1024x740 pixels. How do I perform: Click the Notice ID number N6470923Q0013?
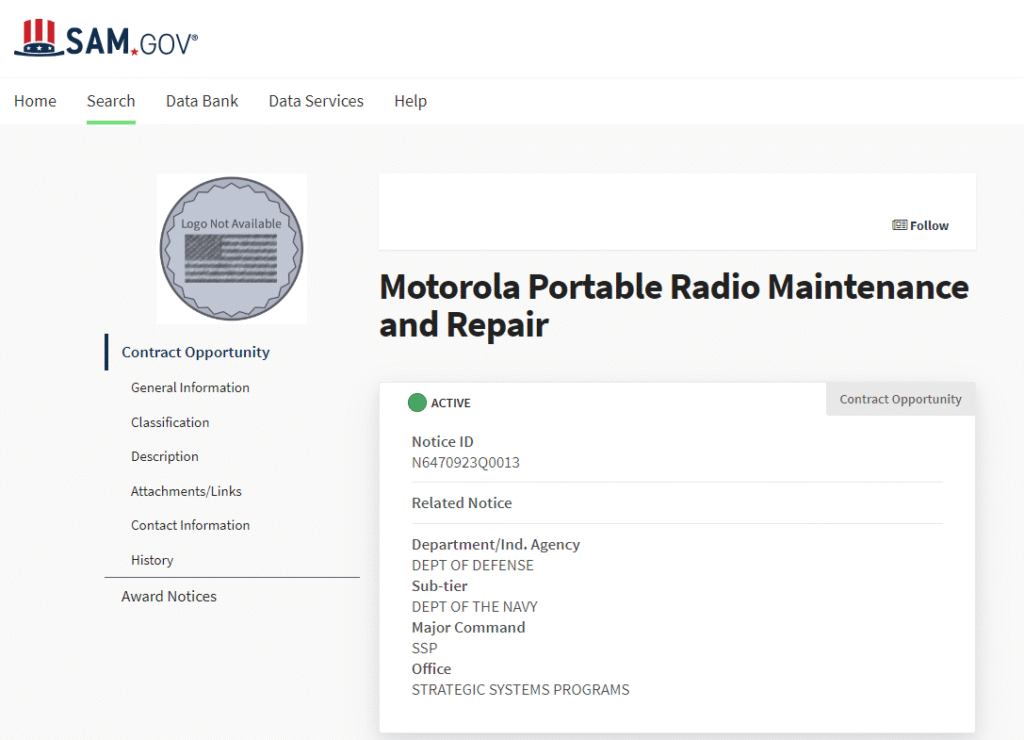point(466,462)
